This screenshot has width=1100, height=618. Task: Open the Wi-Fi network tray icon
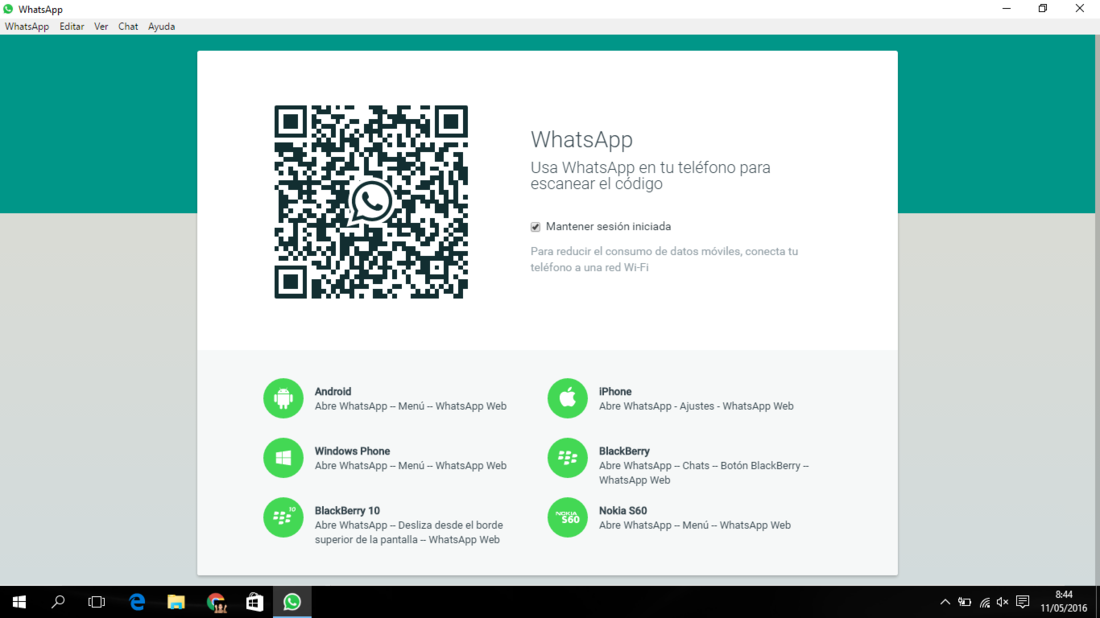point(985,602)
